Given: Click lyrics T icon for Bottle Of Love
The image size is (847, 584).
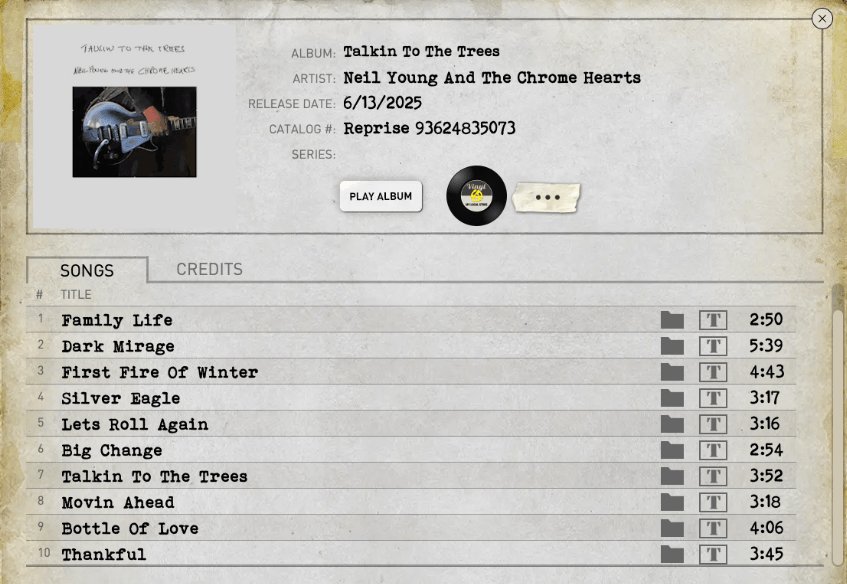Looking at the screenshot, I should point(713,528).
